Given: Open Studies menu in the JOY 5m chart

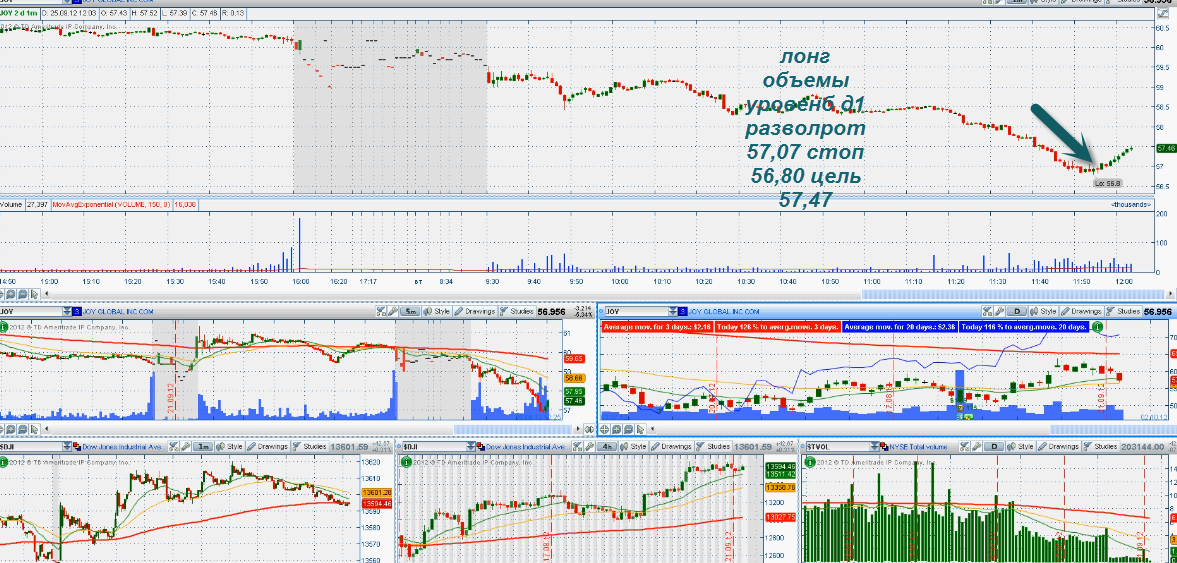Looking at the screenshot, I should [x=516, y=312].
